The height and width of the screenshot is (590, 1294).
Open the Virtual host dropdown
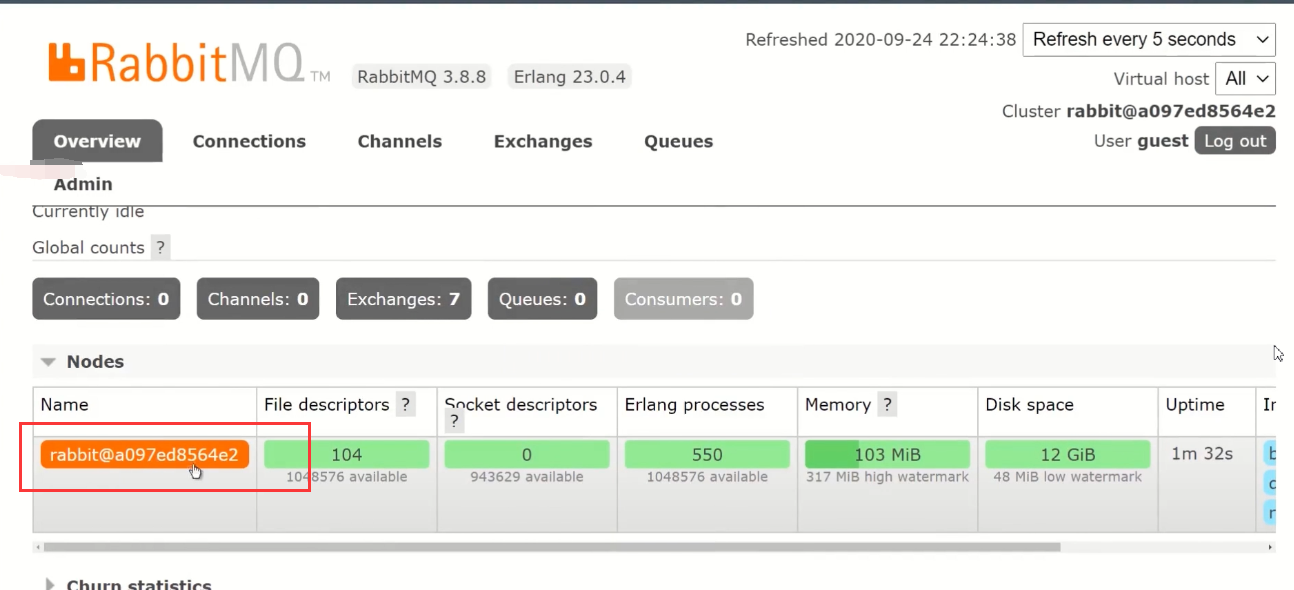pyautogui.click(x=1245, y=78)
